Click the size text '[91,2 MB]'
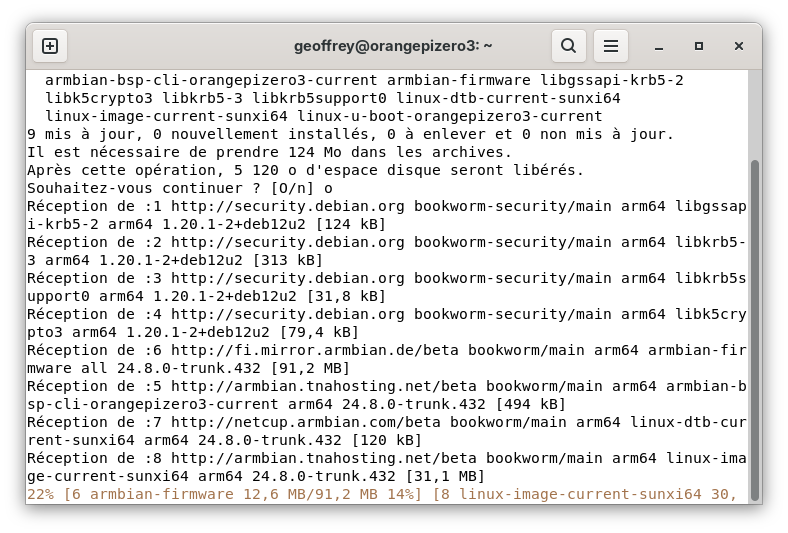Screen dimensions: 788x533 coord(310,368)
